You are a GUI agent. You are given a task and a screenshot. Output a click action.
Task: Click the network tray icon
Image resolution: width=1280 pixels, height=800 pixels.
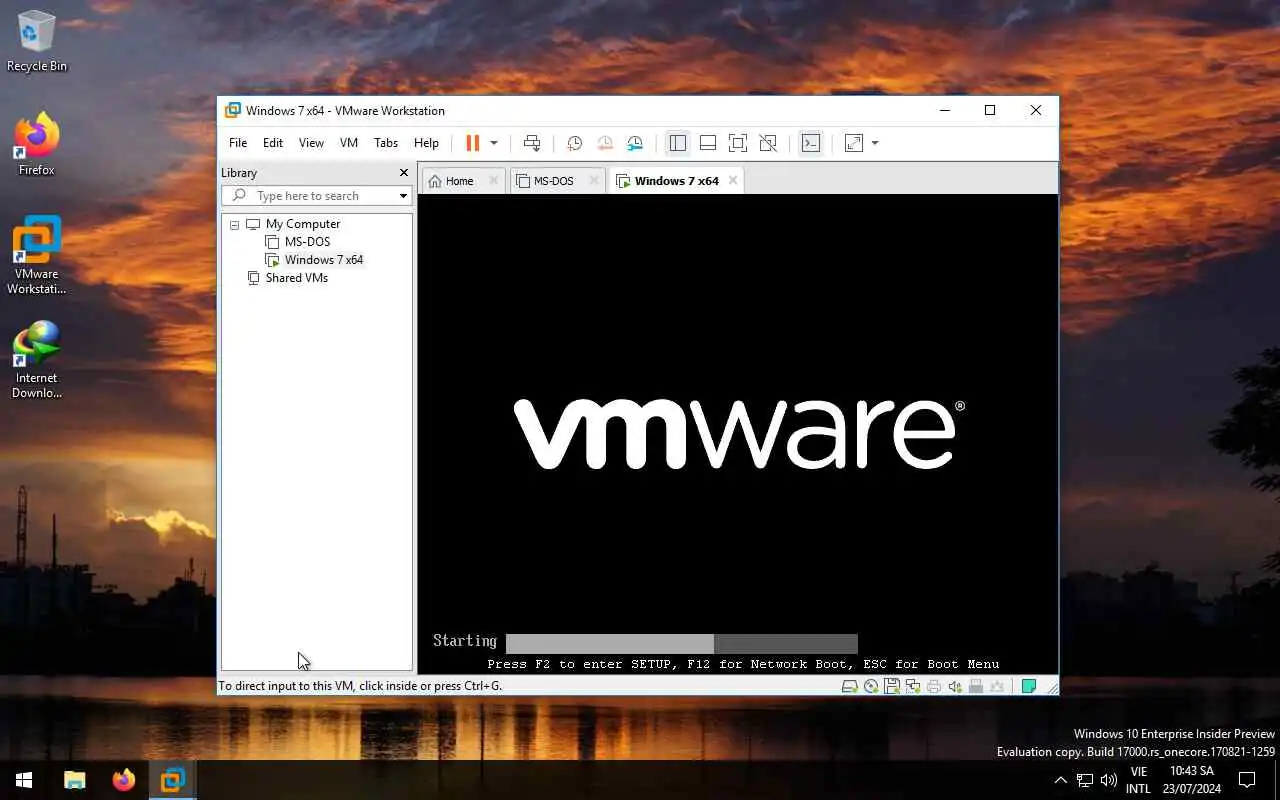point(1084,780)
